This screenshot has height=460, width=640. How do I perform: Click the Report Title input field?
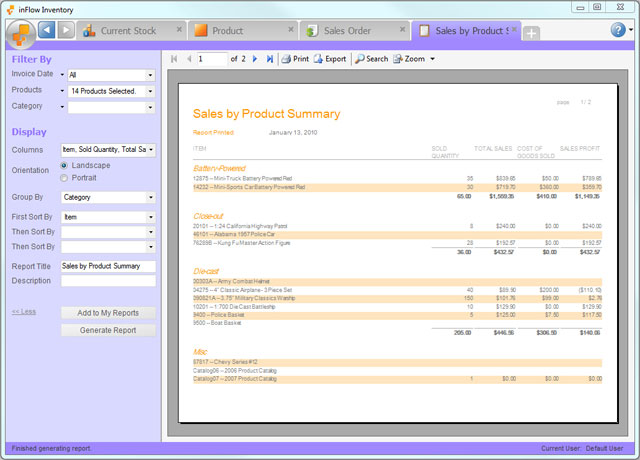(x=108, y=266)
